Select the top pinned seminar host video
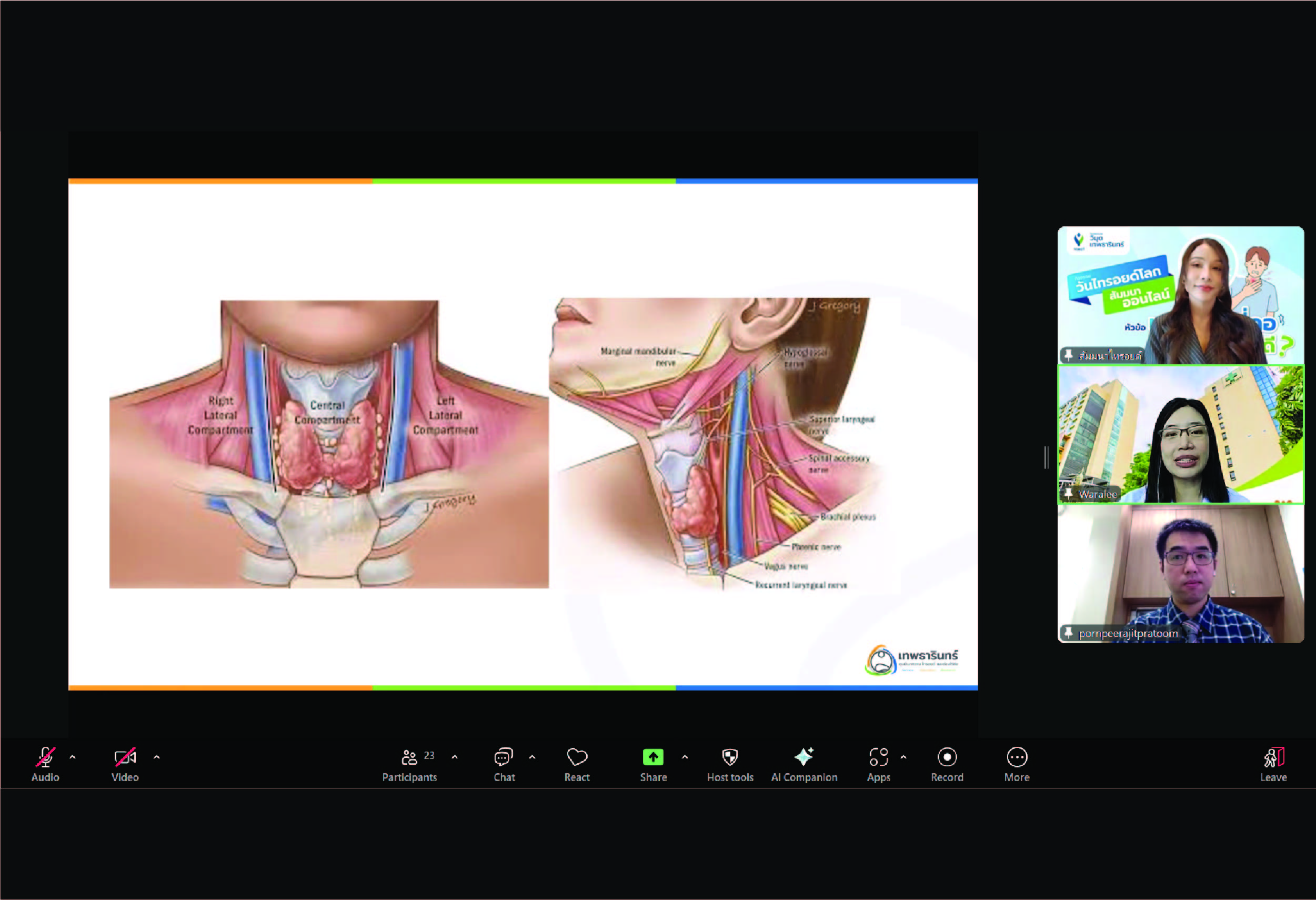The height and width of the screenshot is (900, 1316). tap(1181, 295)
